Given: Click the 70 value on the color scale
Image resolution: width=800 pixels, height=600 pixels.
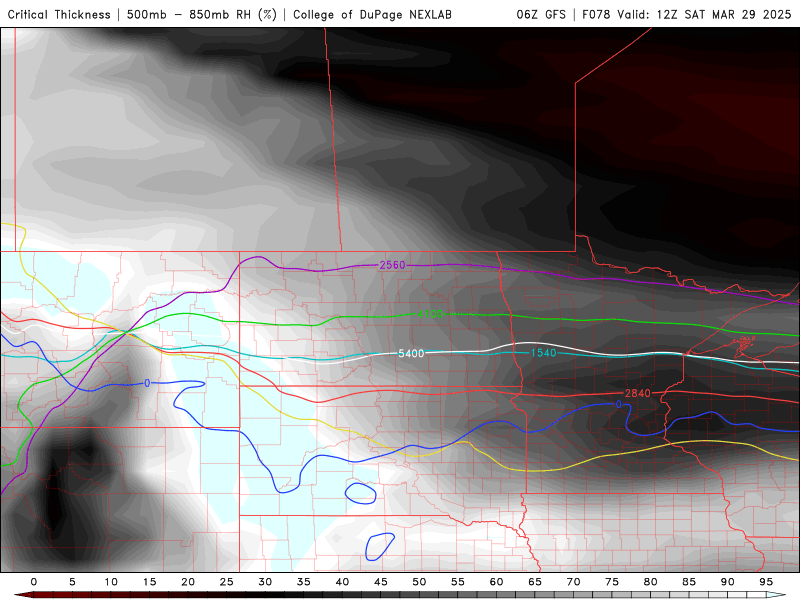Looking at the screenshot, I should click(573, 582).
